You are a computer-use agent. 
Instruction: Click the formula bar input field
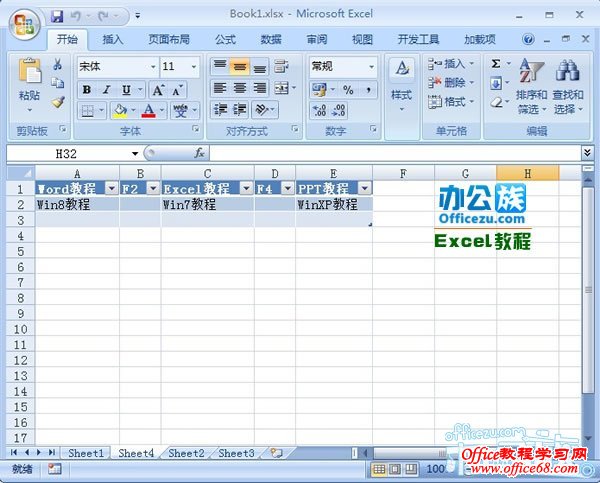(x=395, y=153)
